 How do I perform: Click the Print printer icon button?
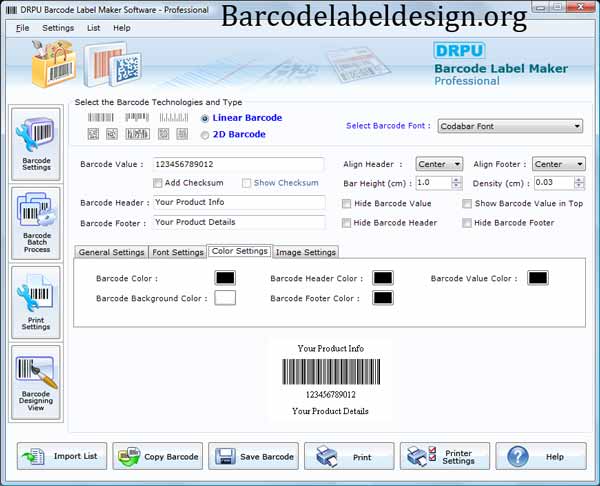coord(349,456)
